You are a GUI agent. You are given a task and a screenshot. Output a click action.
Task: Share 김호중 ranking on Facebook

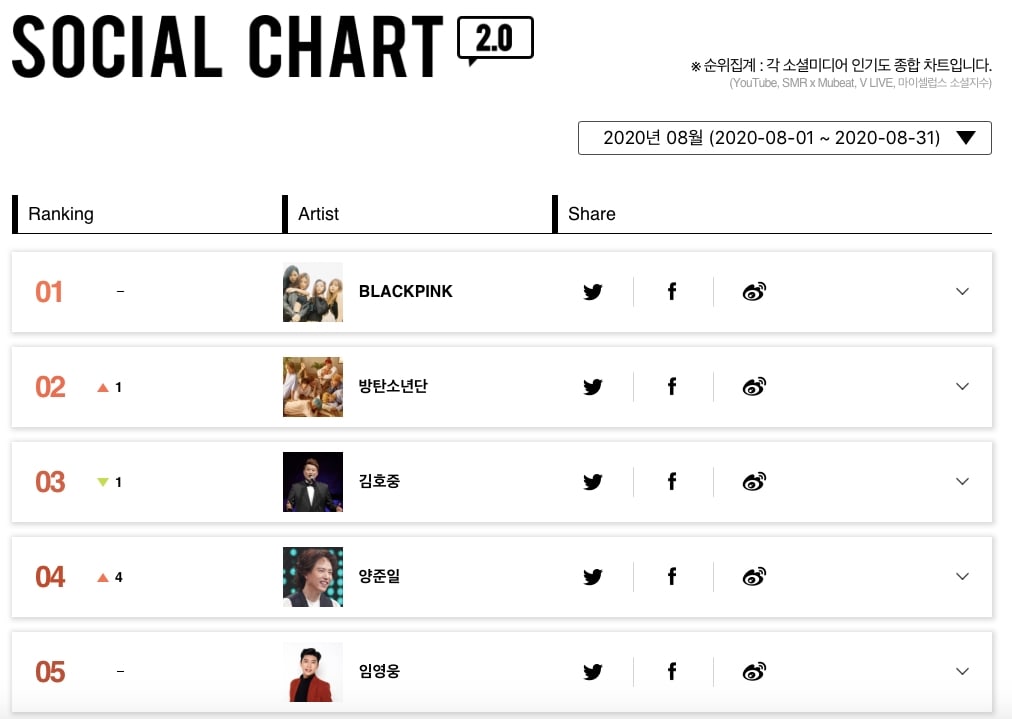672,481
